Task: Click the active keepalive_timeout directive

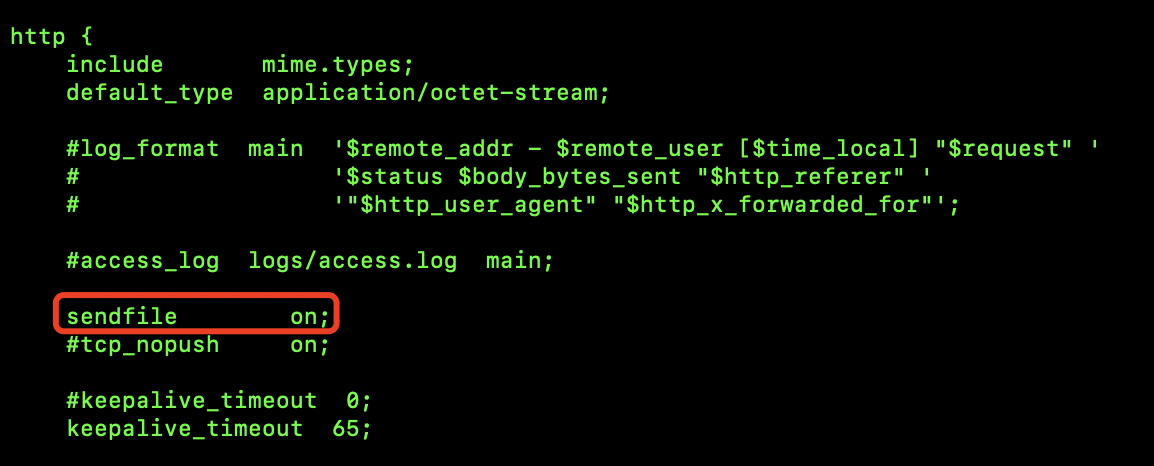Action: tap(184, 428)
